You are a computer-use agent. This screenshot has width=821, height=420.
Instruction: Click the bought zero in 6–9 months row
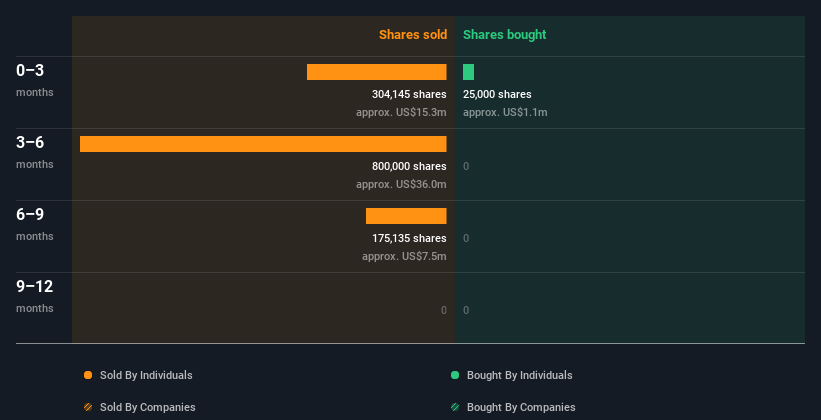click(x=466, y=238)
